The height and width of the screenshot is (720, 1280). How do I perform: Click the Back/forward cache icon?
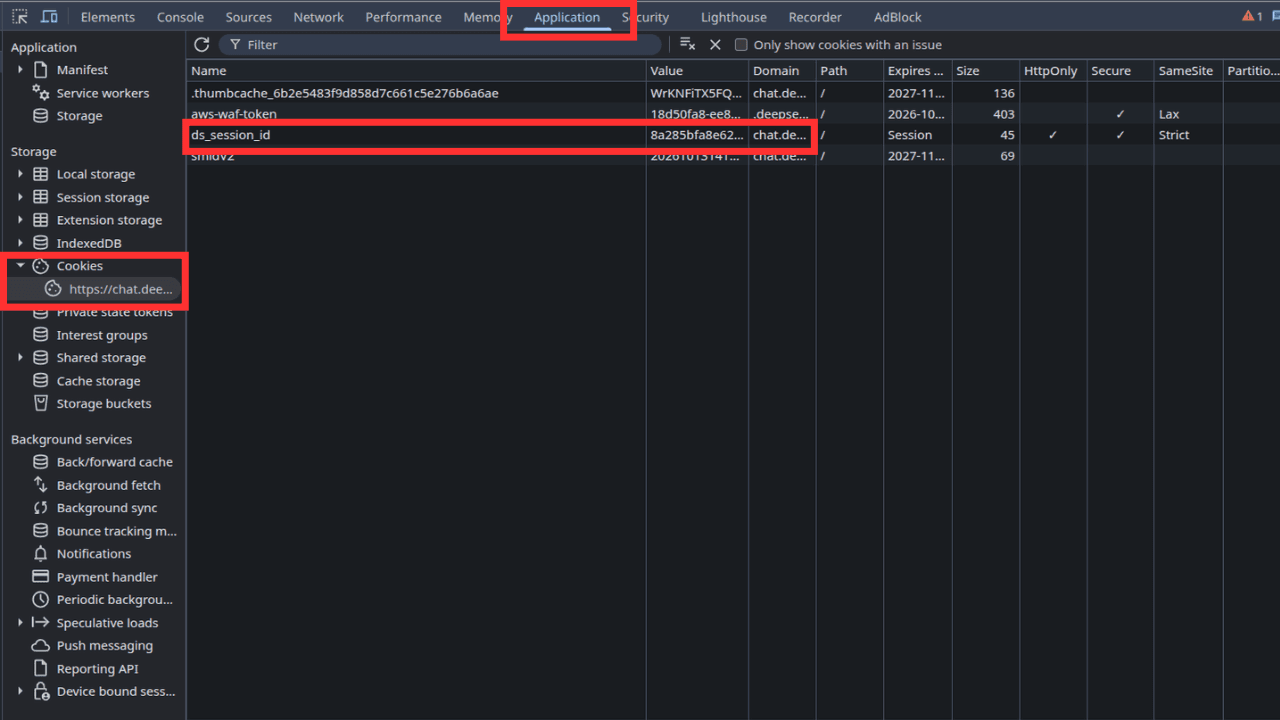coord(41,462)
